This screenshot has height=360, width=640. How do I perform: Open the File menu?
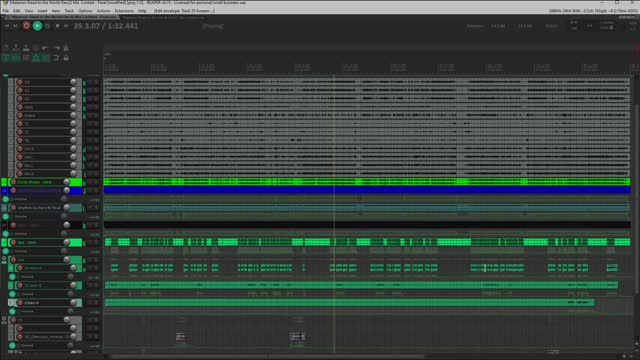6,11
